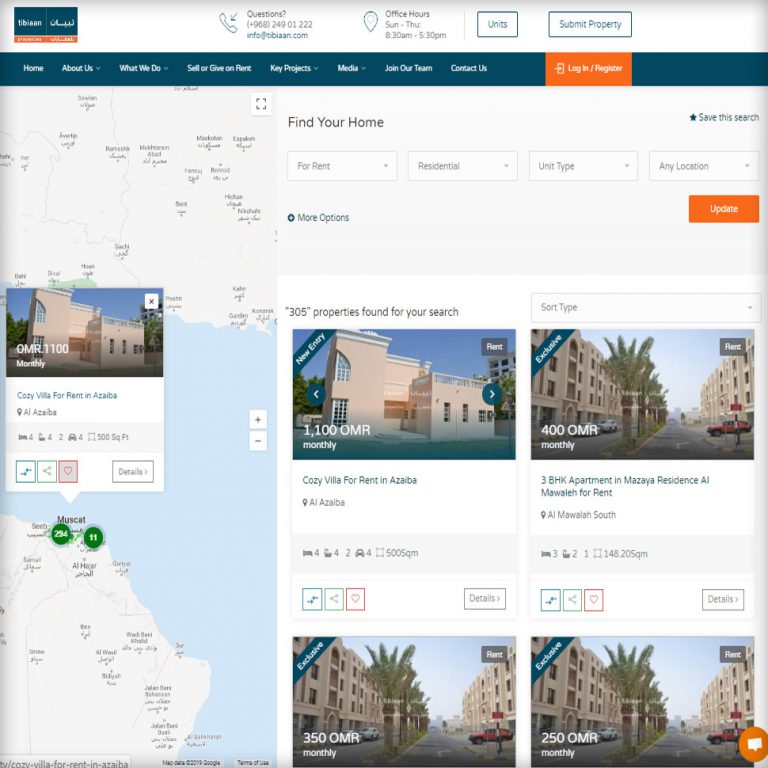Viewport: 768px width, 768px height.
Task: Zoom in on the map
Action: pos(258,420)
